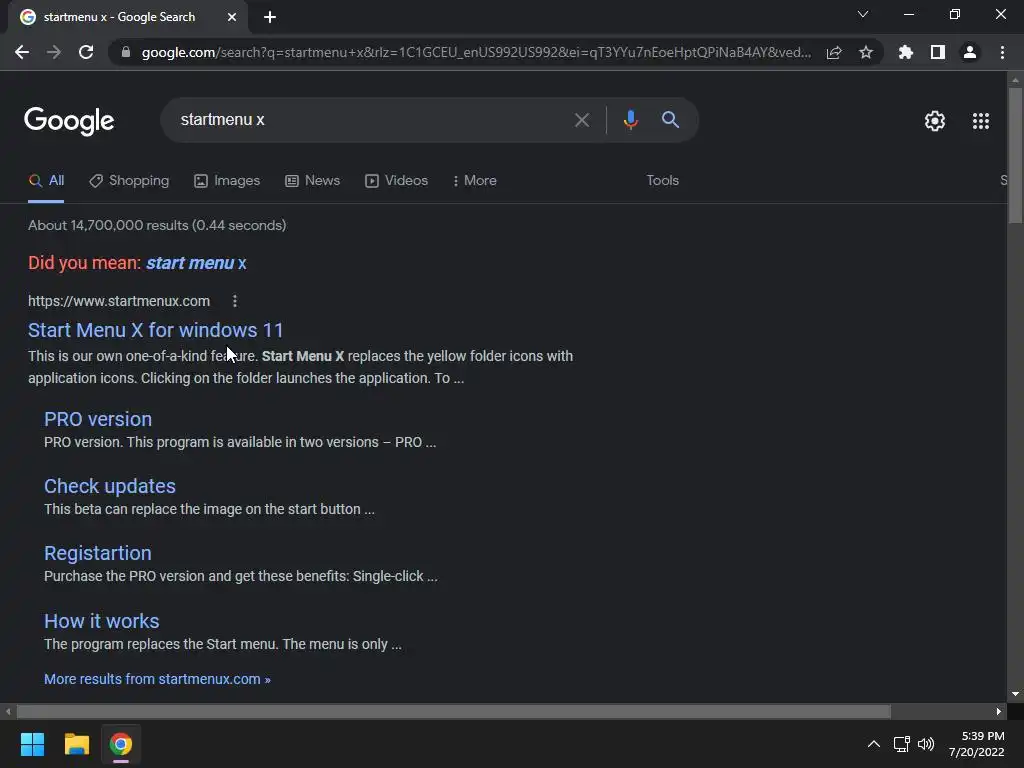1024x768 pixels.
Task: Show hidden tray icons with the chevron
Action: coord(873,744)
